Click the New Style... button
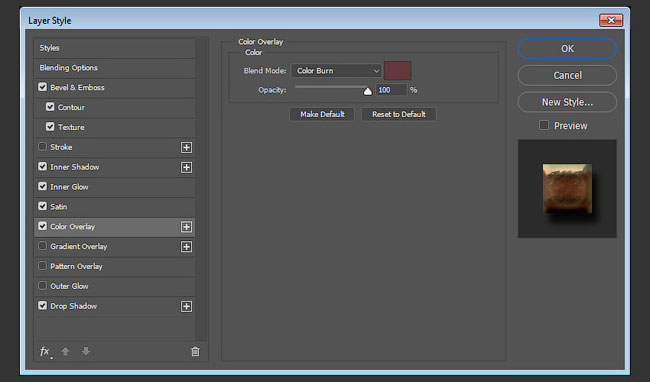 [x=567, y=102]
